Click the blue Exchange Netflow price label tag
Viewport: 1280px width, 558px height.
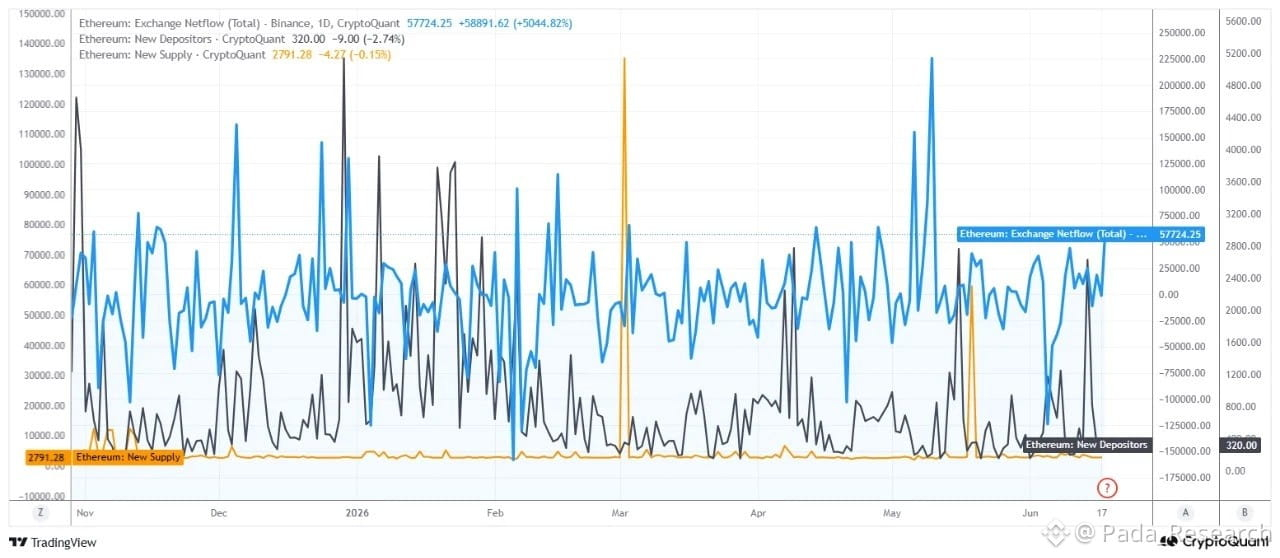click(x=1053, y=234)
